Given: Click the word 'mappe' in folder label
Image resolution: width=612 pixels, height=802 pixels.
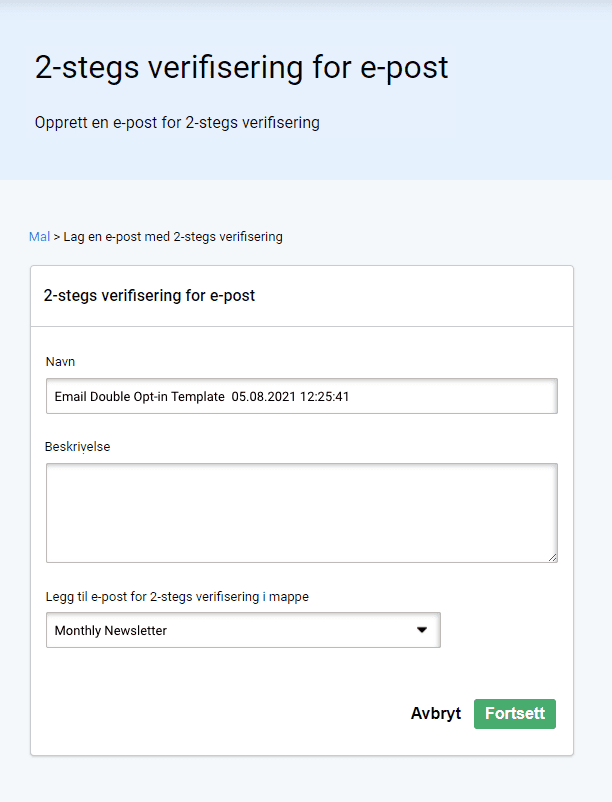Looking at the screenshot, I should coord(289,597).
